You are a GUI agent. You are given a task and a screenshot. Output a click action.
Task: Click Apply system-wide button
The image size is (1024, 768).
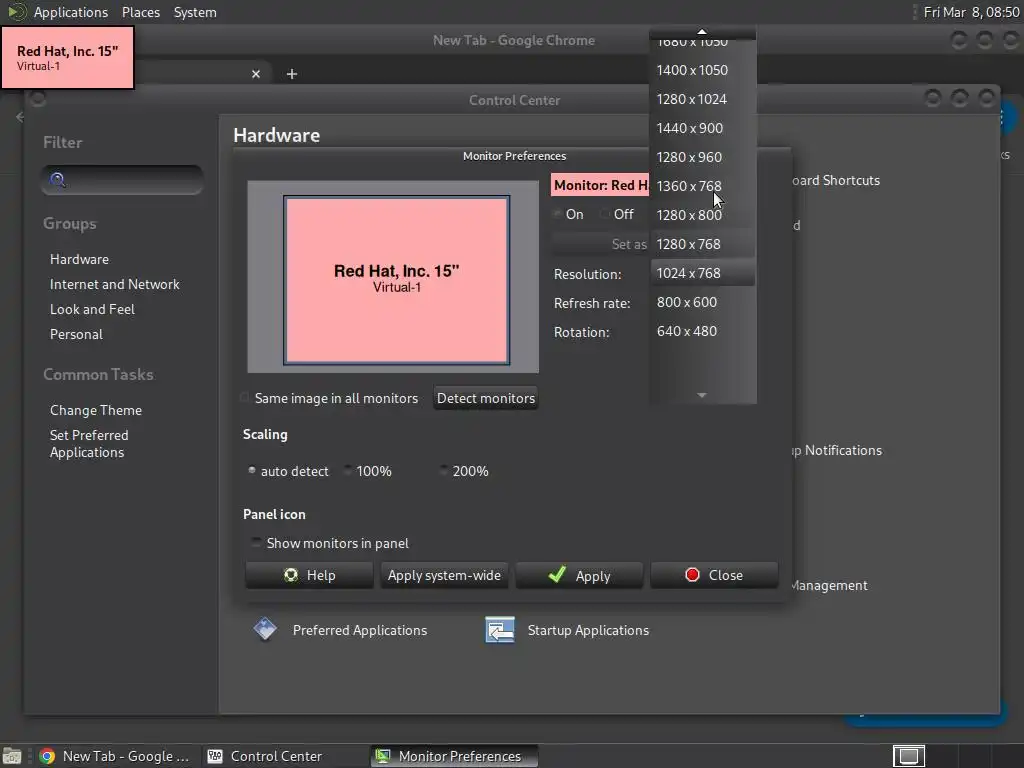[444, 575]
